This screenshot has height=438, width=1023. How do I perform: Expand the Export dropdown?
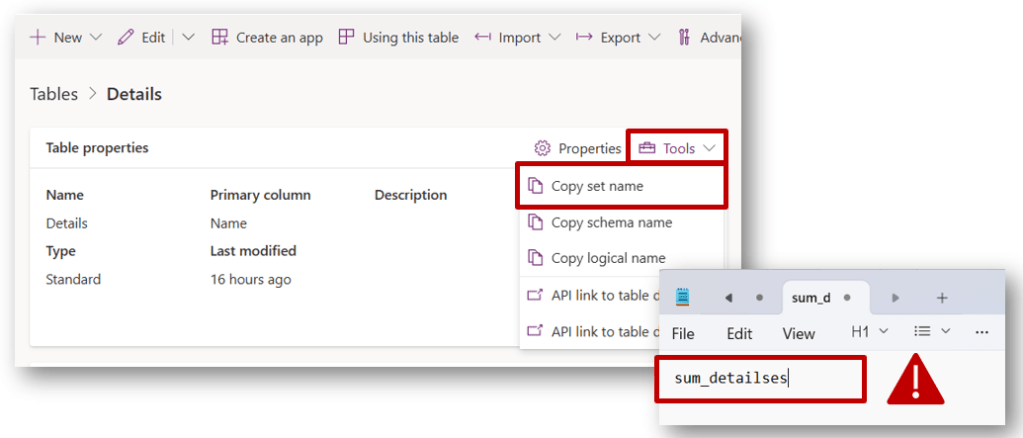[654, 37]
